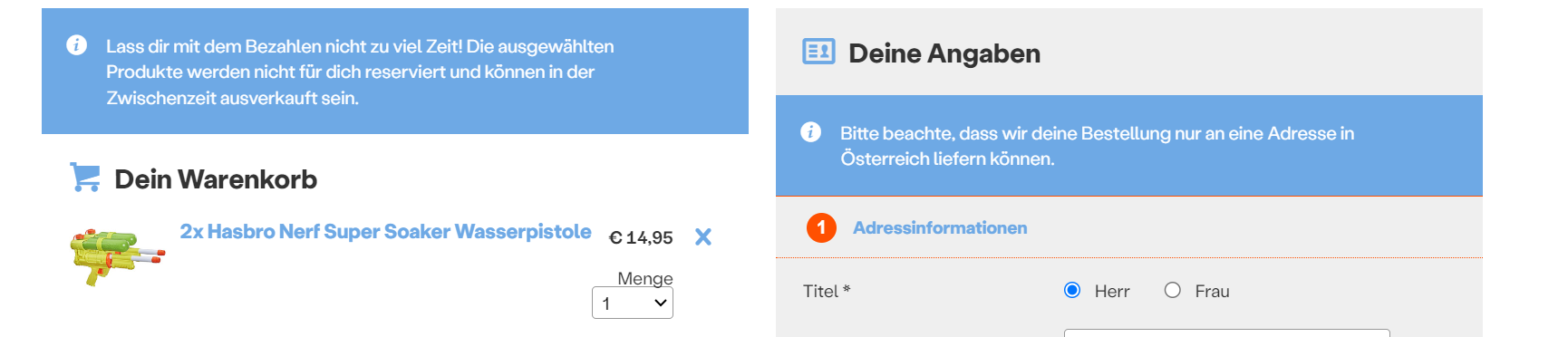Focus the input field below the Titel row
Image resolution: width=1568 pixels, height=337 pixels.
pyautogui.click(x=1226, y=332)
